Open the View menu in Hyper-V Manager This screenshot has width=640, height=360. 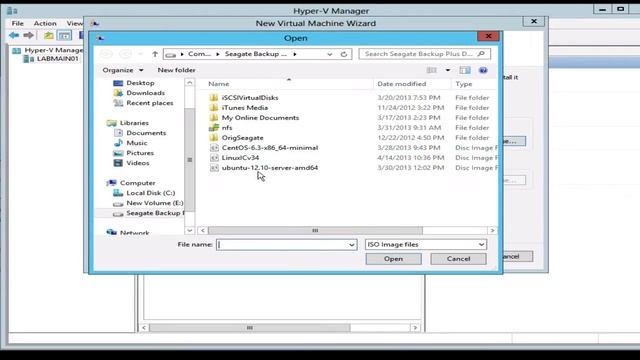75,23
